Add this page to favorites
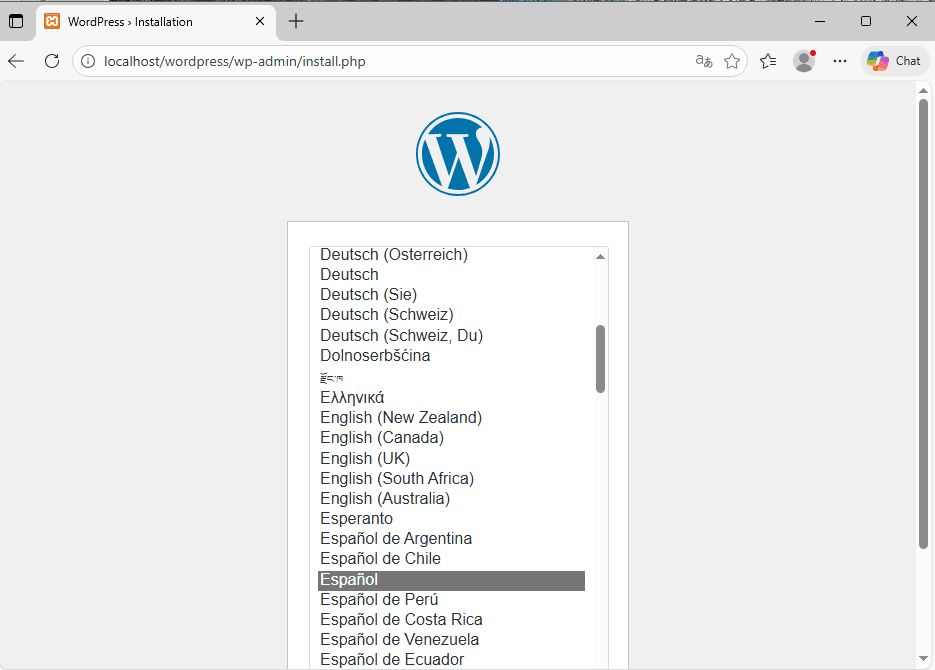 click(732, 61)
